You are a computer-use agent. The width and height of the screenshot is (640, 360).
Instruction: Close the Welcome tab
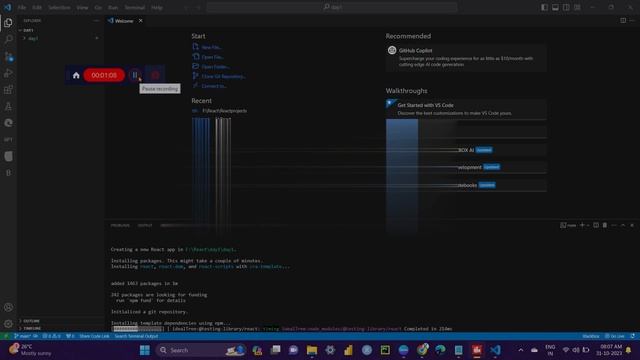coord(140,21)
